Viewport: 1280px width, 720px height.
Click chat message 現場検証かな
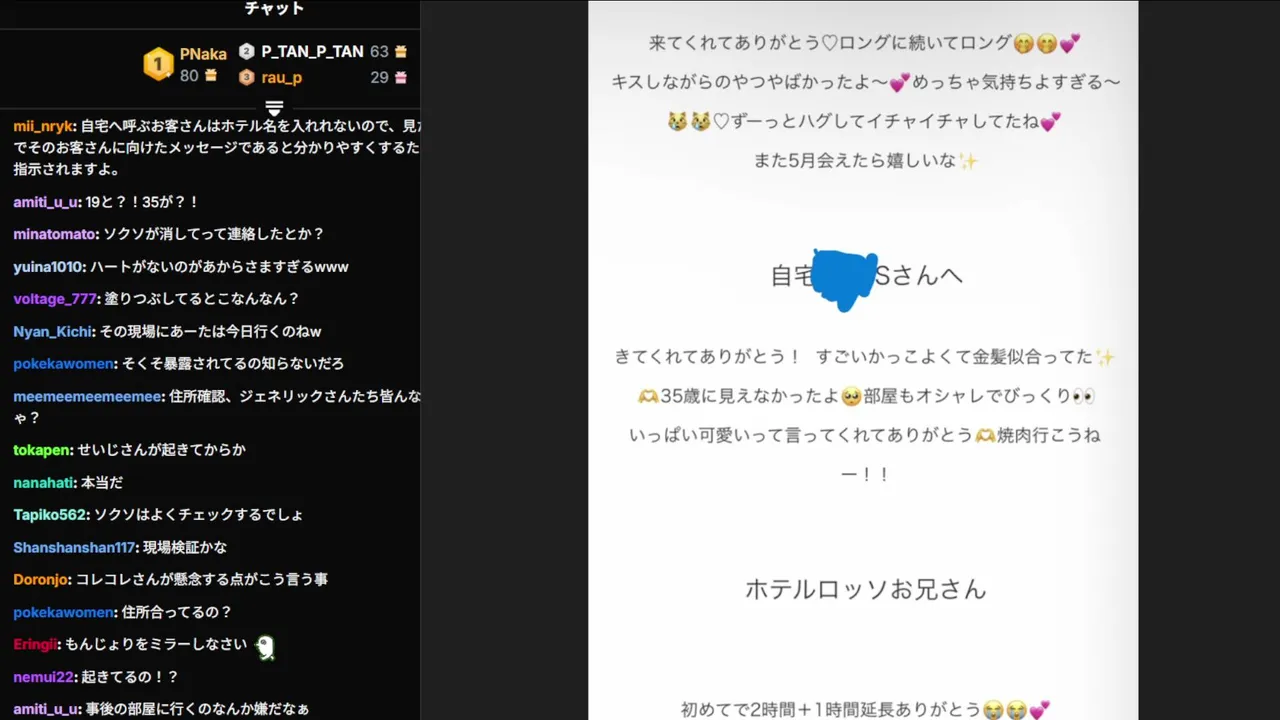tap(185, 548)
